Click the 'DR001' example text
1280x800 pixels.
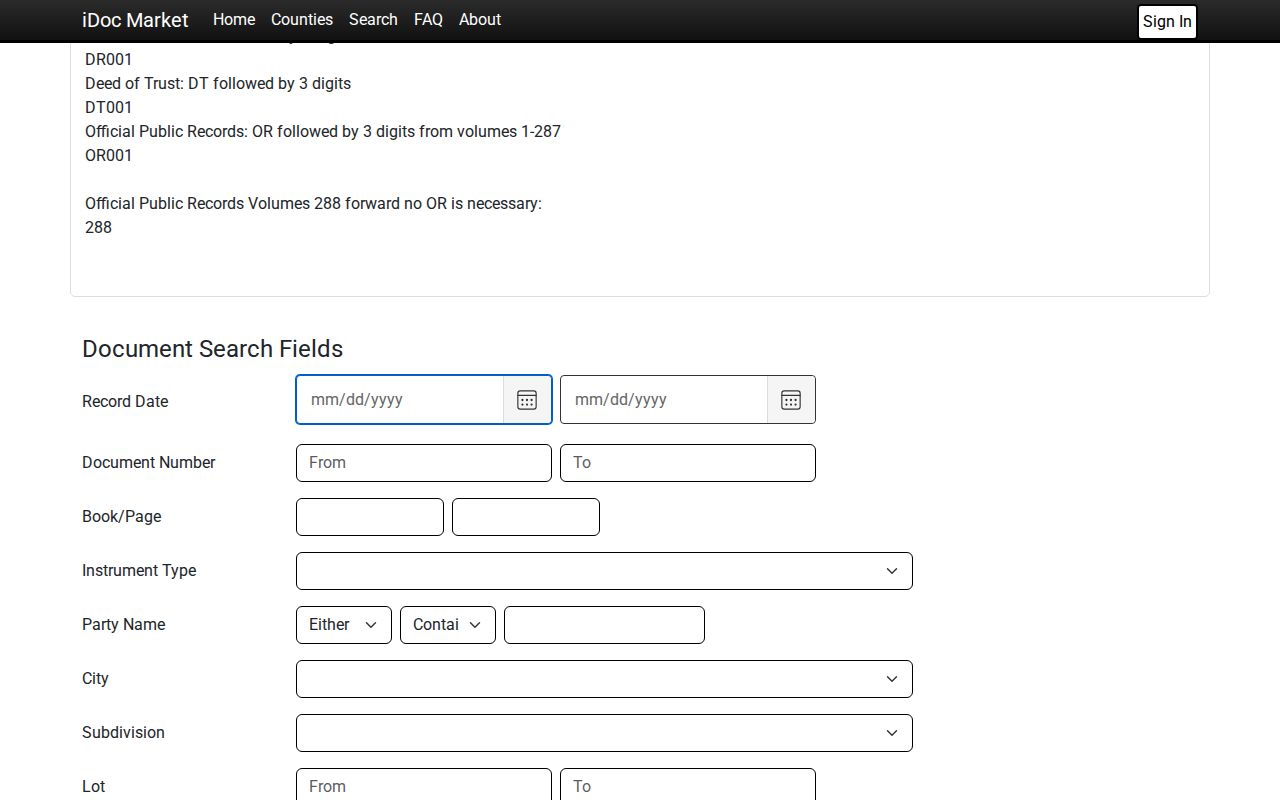click(108, 59)
